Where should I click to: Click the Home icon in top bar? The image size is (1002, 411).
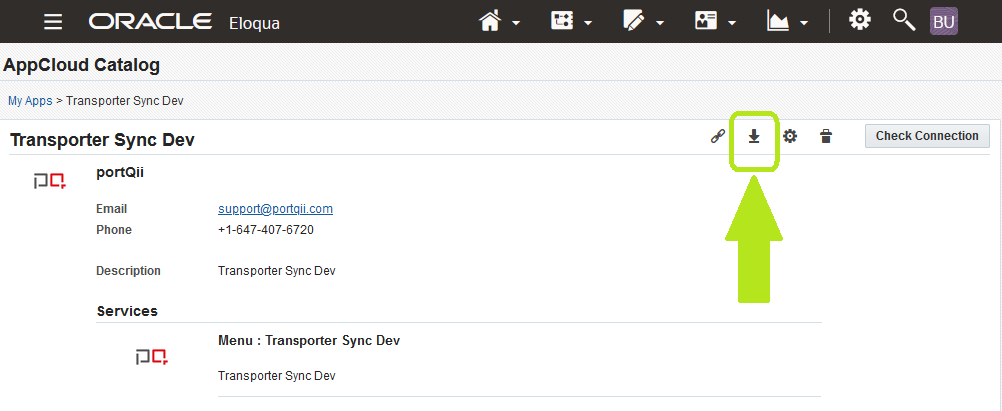[x=490, y=21]
